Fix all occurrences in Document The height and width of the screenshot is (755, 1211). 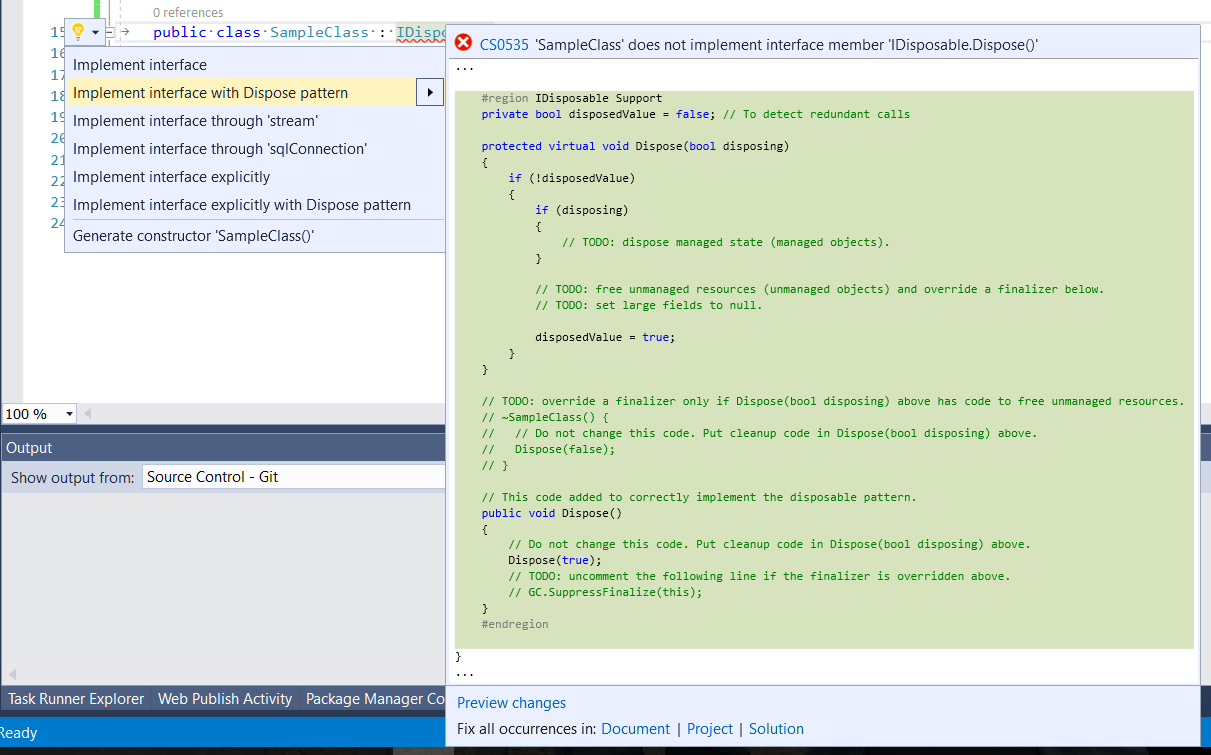point(635,728)
